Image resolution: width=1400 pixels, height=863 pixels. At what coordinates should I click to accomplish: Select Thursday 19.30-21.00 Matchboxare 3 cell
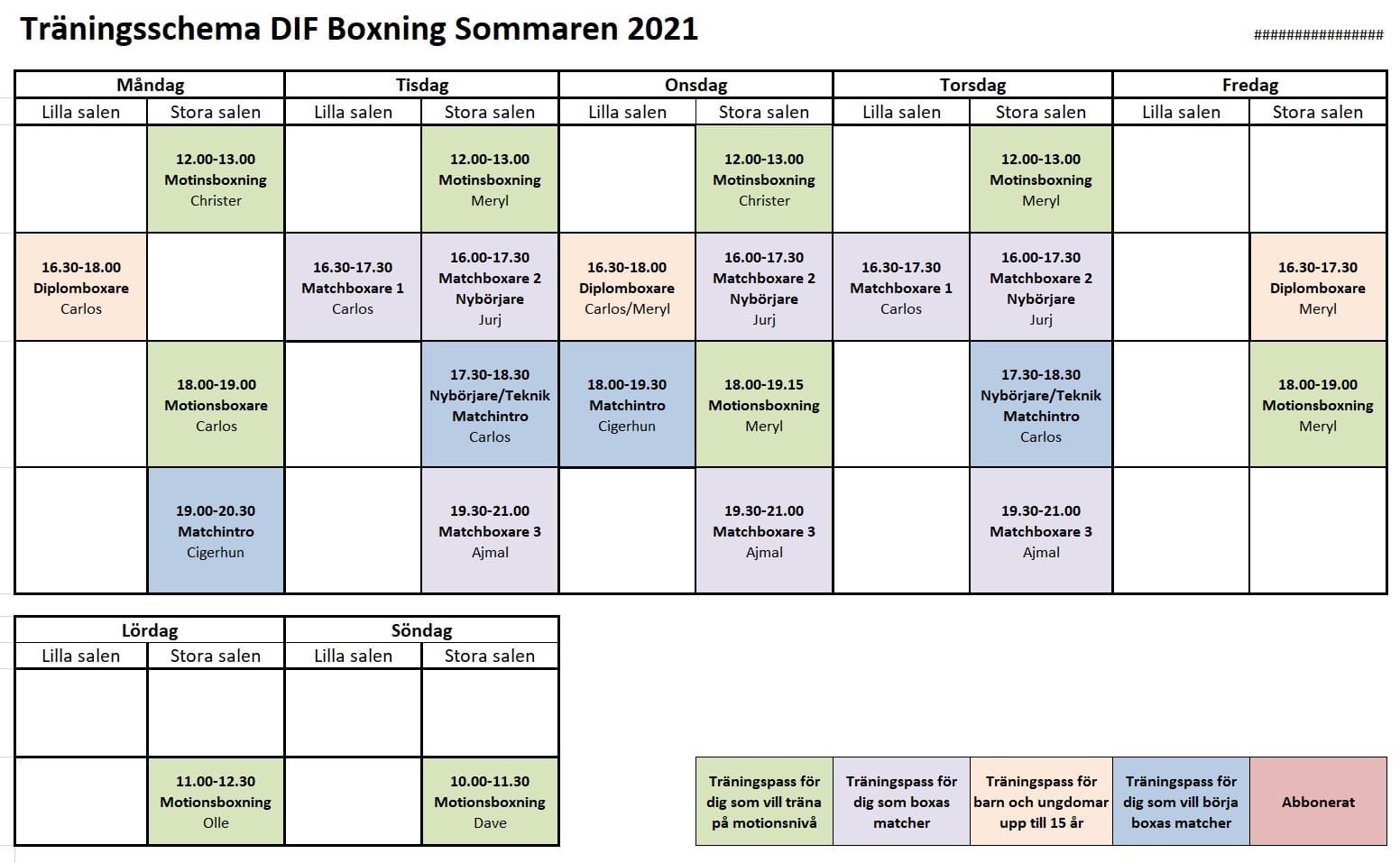coord(1041,530)
